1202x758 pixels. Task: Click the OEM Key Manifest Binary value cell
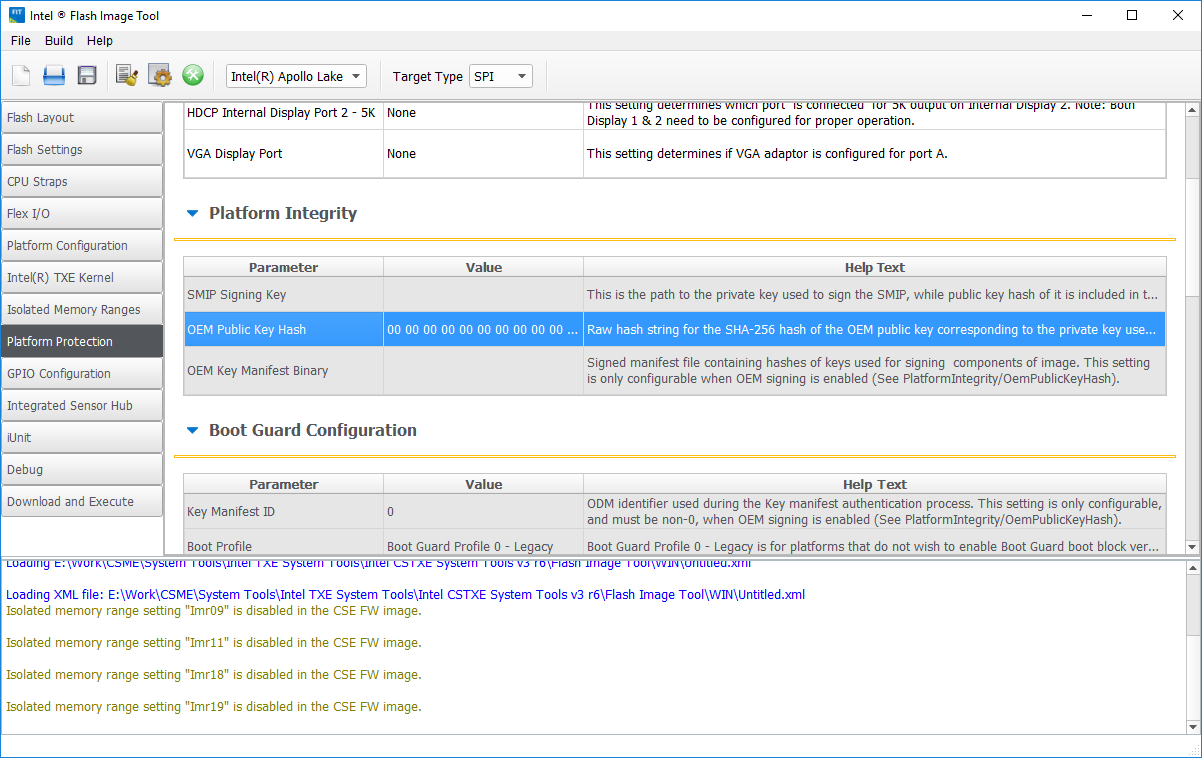pos(483,371)
